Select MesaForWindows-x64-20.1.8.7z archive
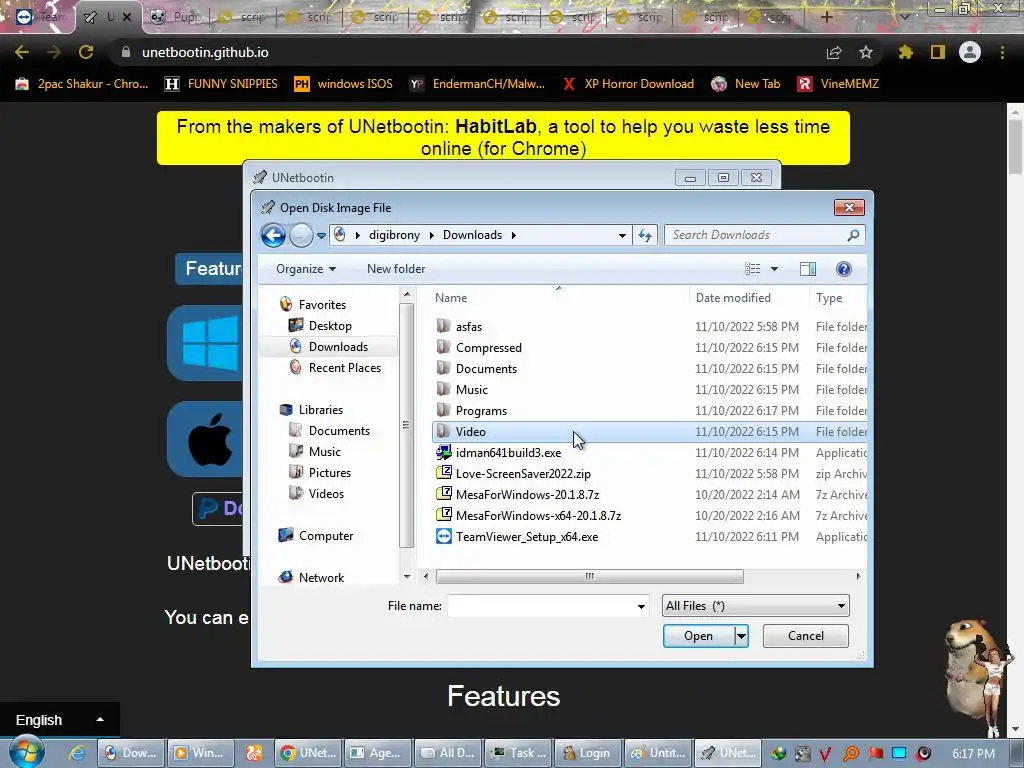 click(x=528, y=515)
